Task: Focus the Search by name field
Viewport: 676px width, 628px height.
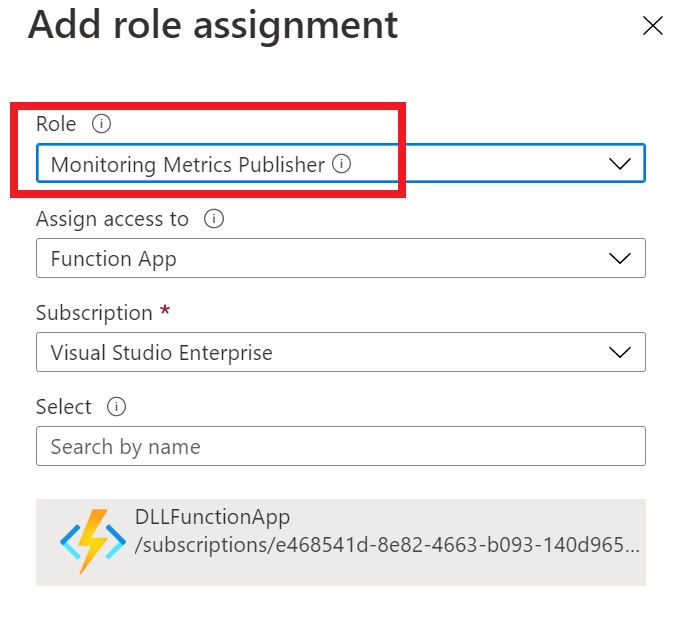Action: [340, 446]
